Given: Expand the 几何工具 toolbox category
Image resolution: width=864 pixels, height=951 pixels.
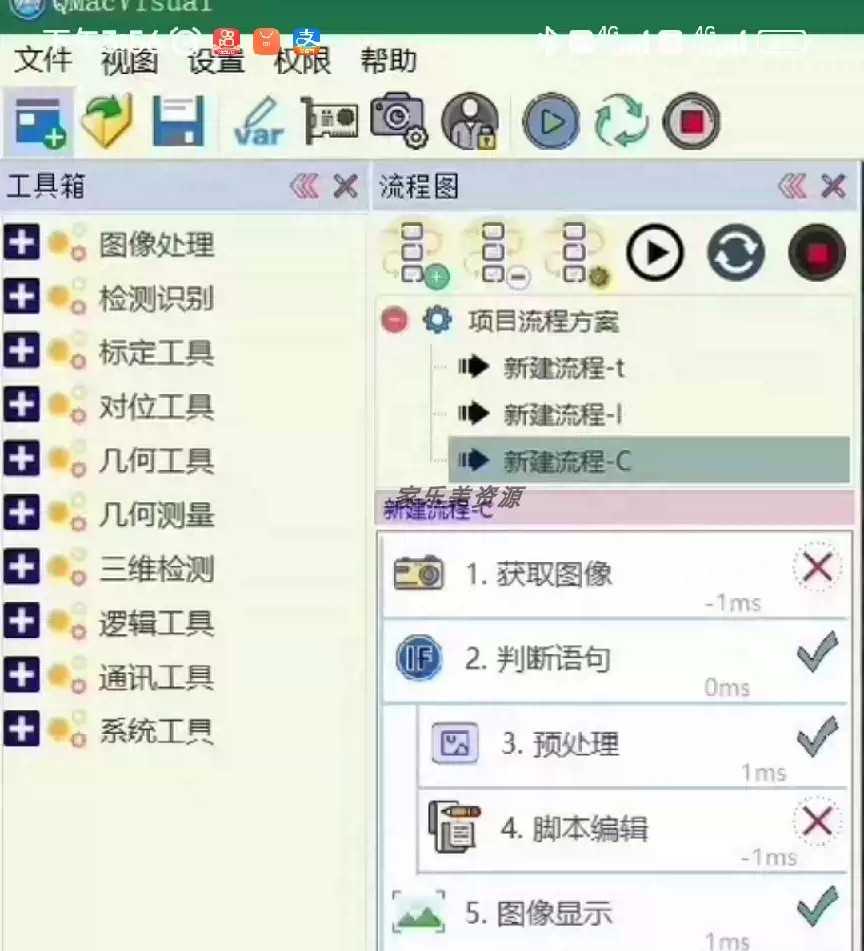Looking at the screenshot, I should tap(22, 459).
